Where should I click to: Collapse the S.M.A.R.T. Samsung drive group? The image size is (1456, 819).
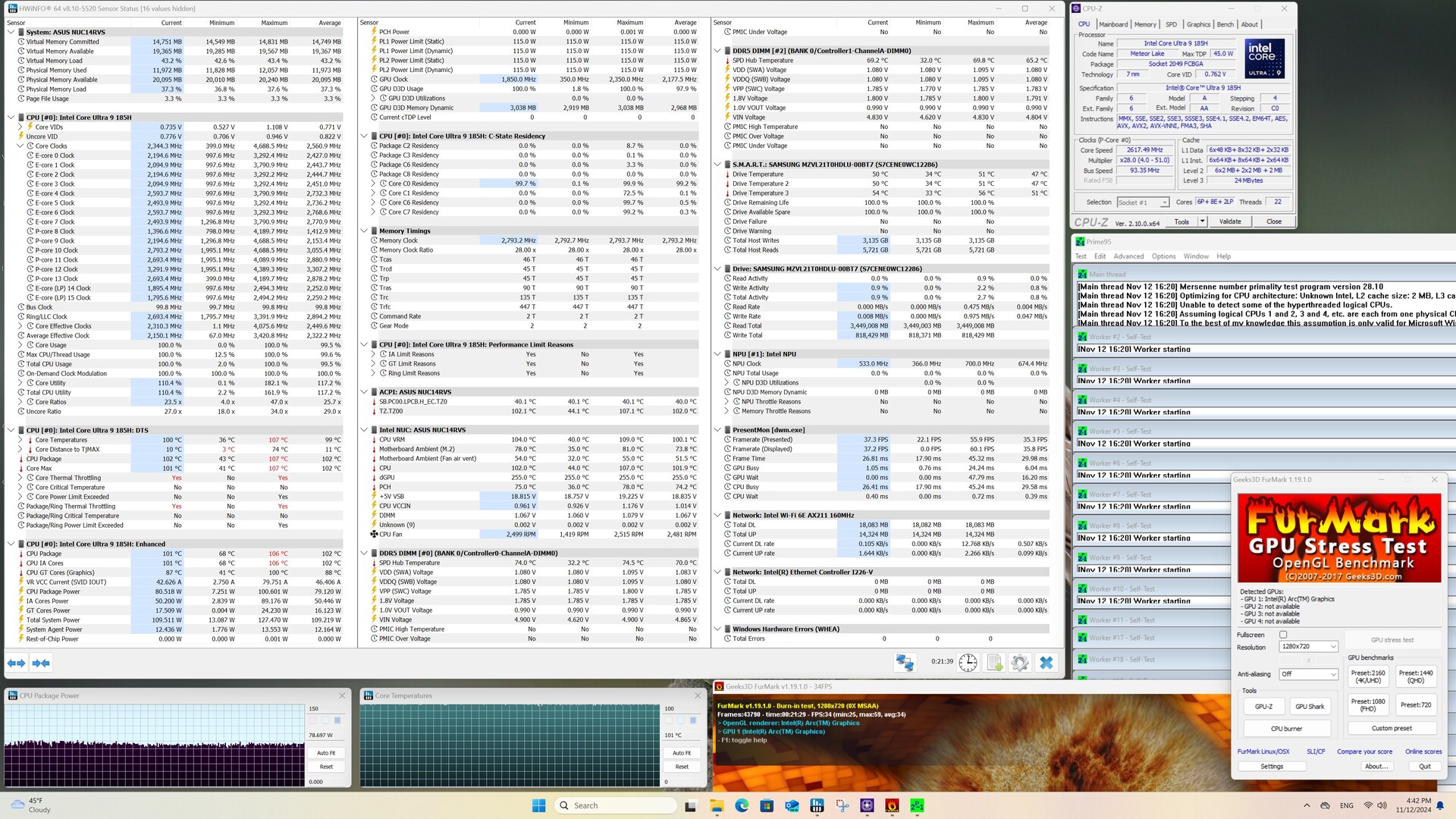tap(717, 165)
